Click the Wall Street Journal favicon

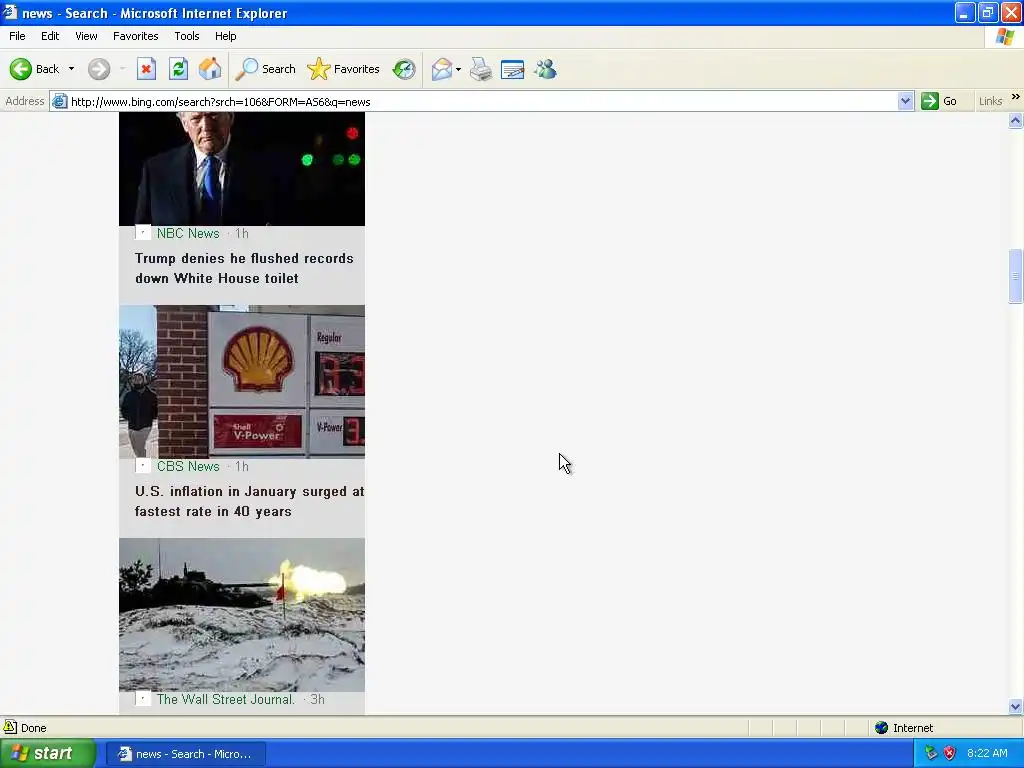(x=143, y=699)
